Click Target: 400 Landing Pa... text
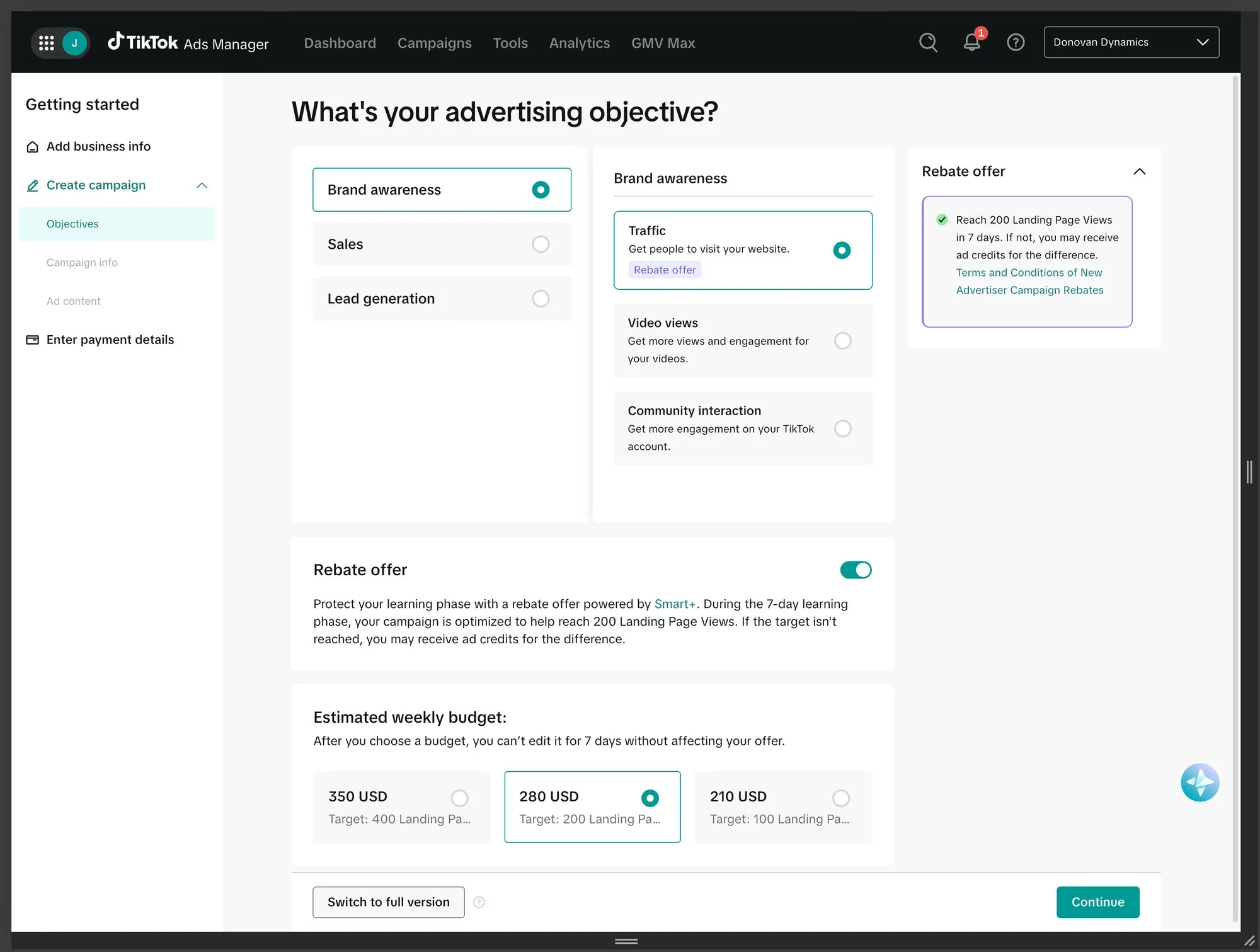This screenshot has height=952, width=1260. point(399,819)
